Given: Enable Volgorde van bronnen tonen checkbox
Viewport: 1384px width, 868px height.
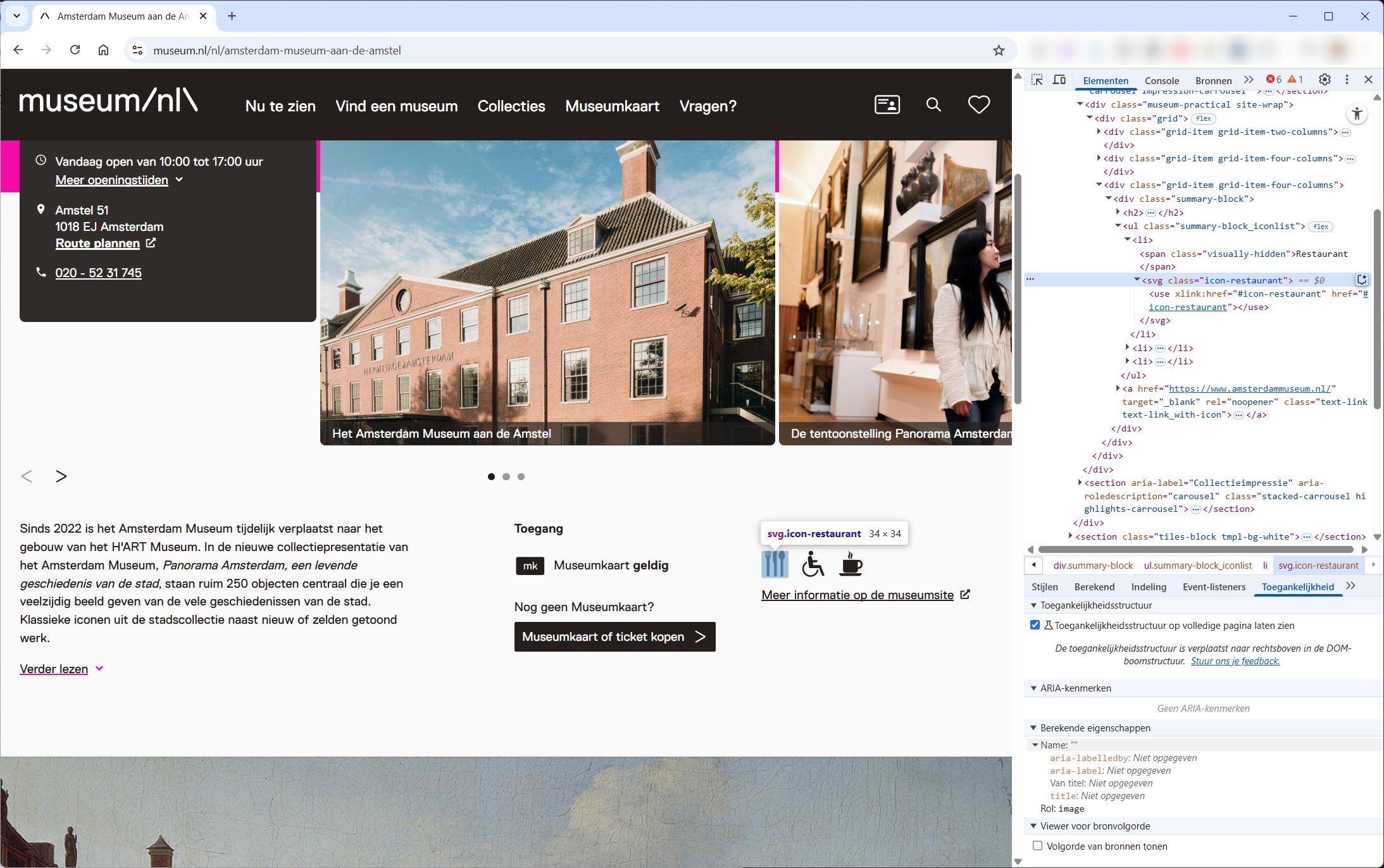Looking at the screenshot, I should 1037,846.
